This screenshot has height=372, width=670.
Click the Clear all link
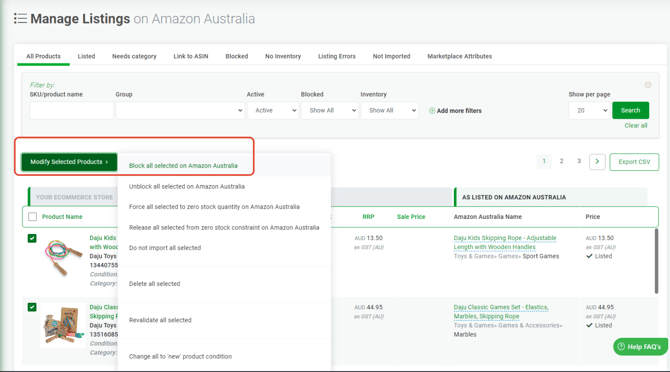[636, 126]
